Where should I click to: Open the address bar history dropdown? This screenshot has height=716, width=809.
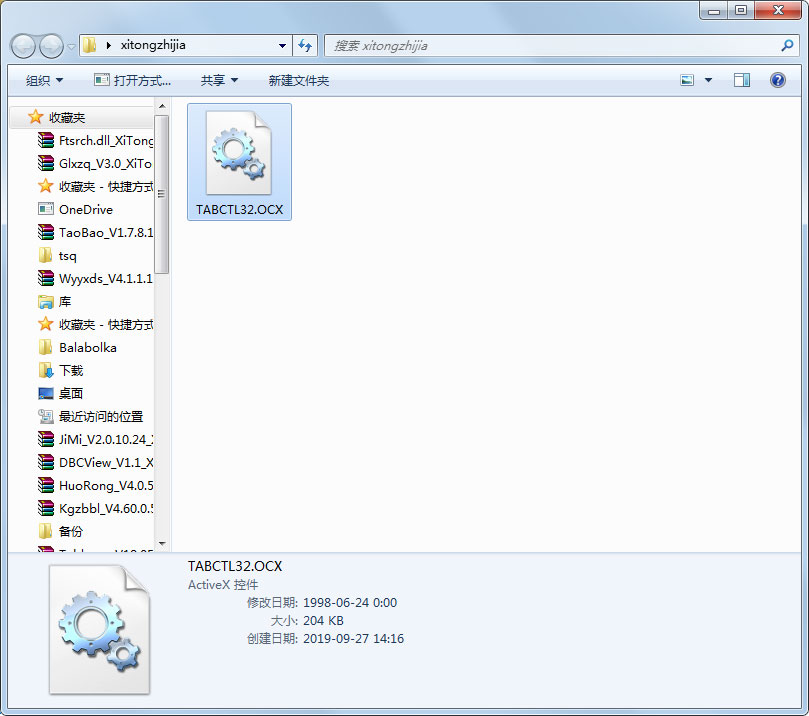[x=281, y=45]
